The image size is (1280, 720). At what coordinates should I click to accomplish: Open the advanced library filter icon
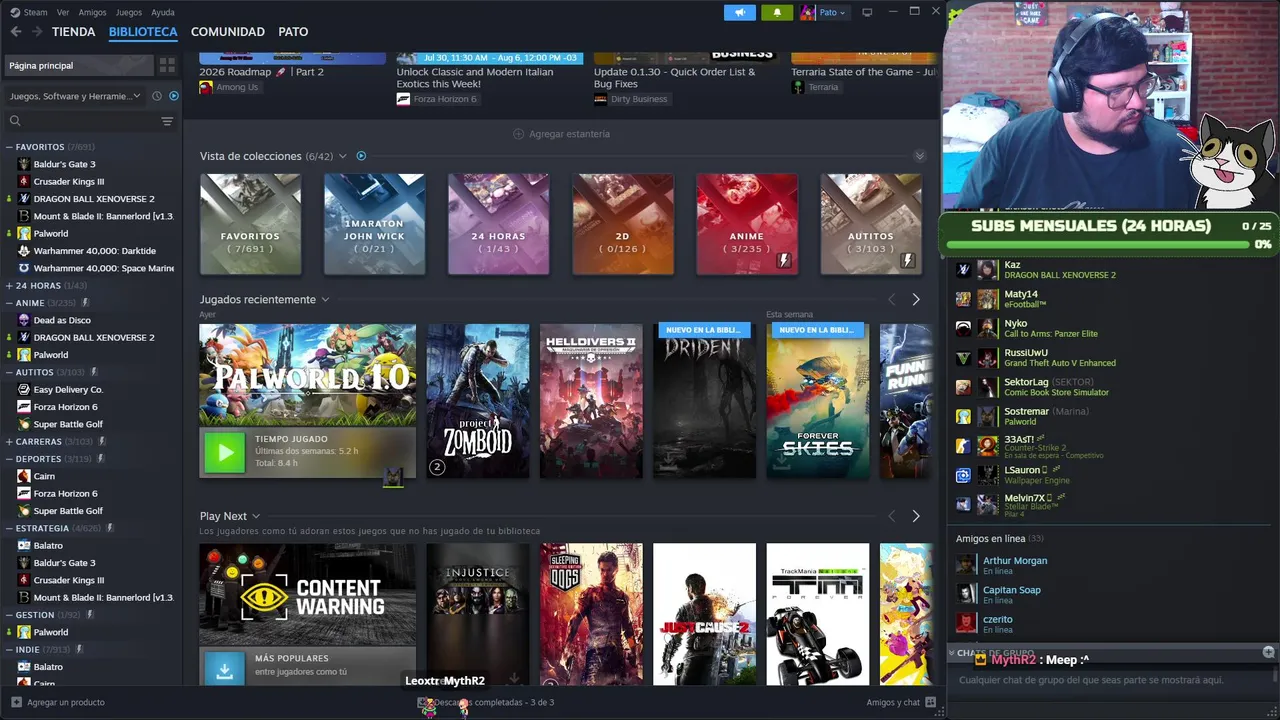pos(167,121)
